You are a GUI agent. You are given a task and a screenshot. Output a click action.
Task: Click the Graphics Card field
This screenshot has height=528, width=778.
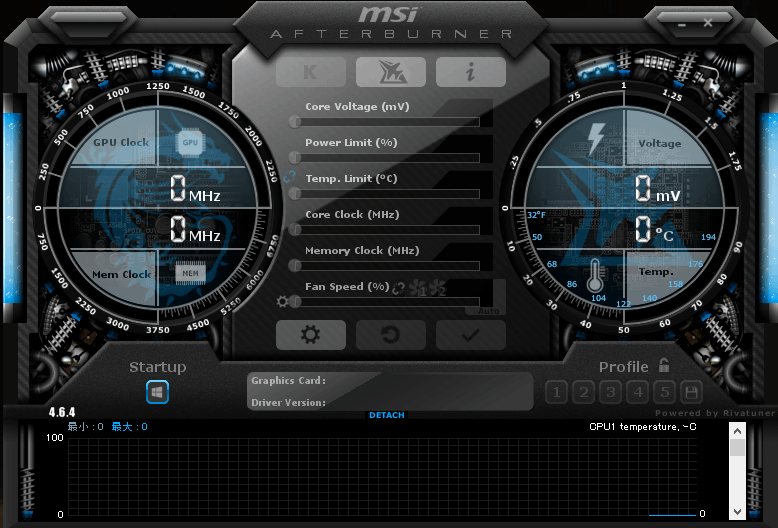tap(389, 381)
